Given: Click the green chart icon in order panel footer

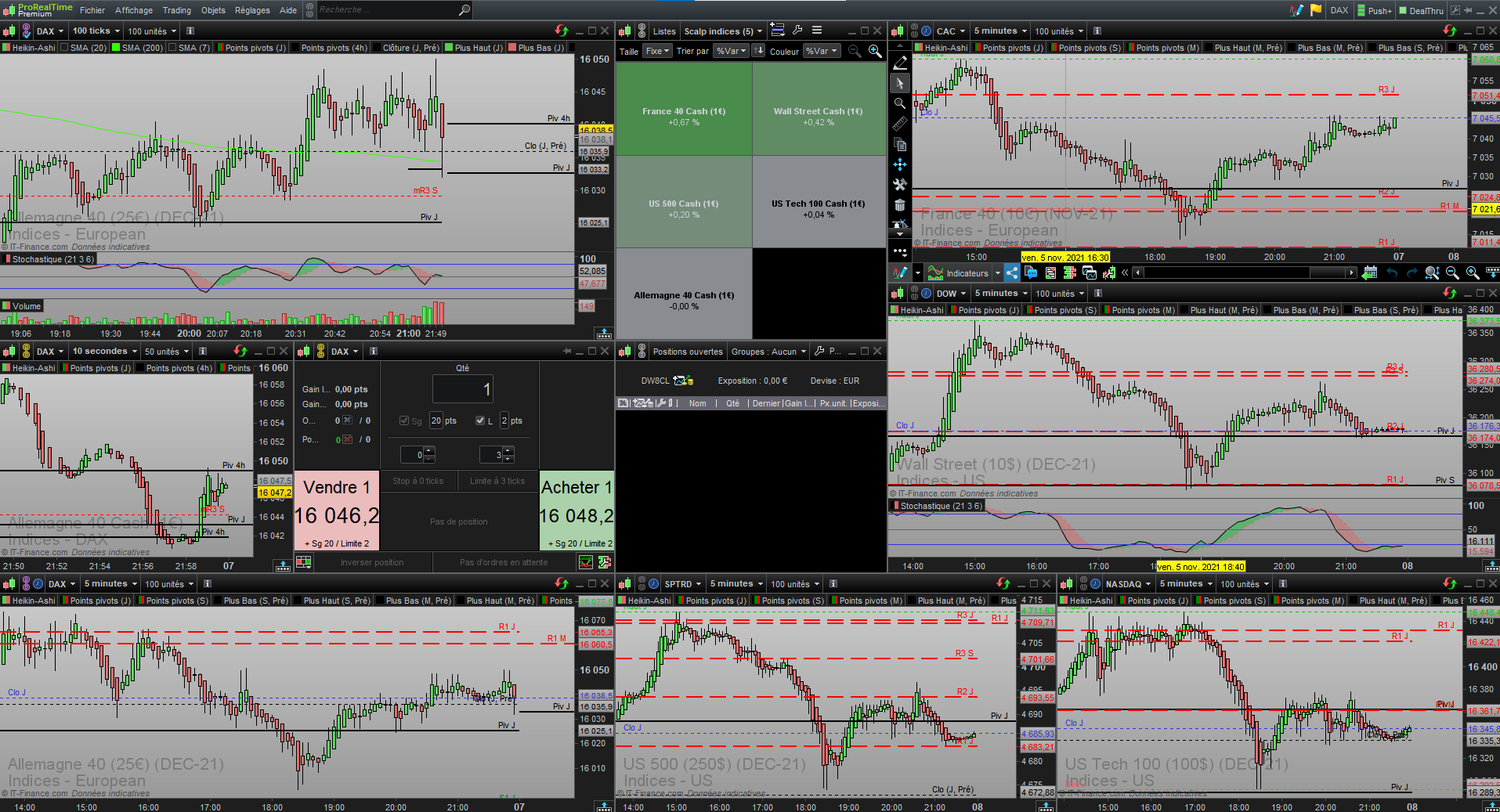Looking at the screenshot, I should [x=585, y=562].
